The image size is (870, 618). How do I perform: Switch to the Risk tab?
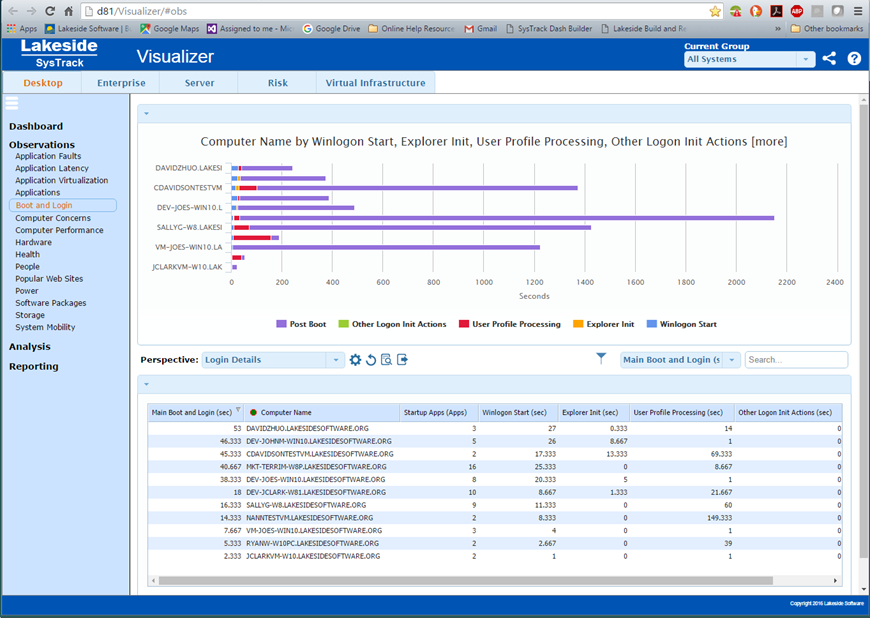[x=277, y=83]
